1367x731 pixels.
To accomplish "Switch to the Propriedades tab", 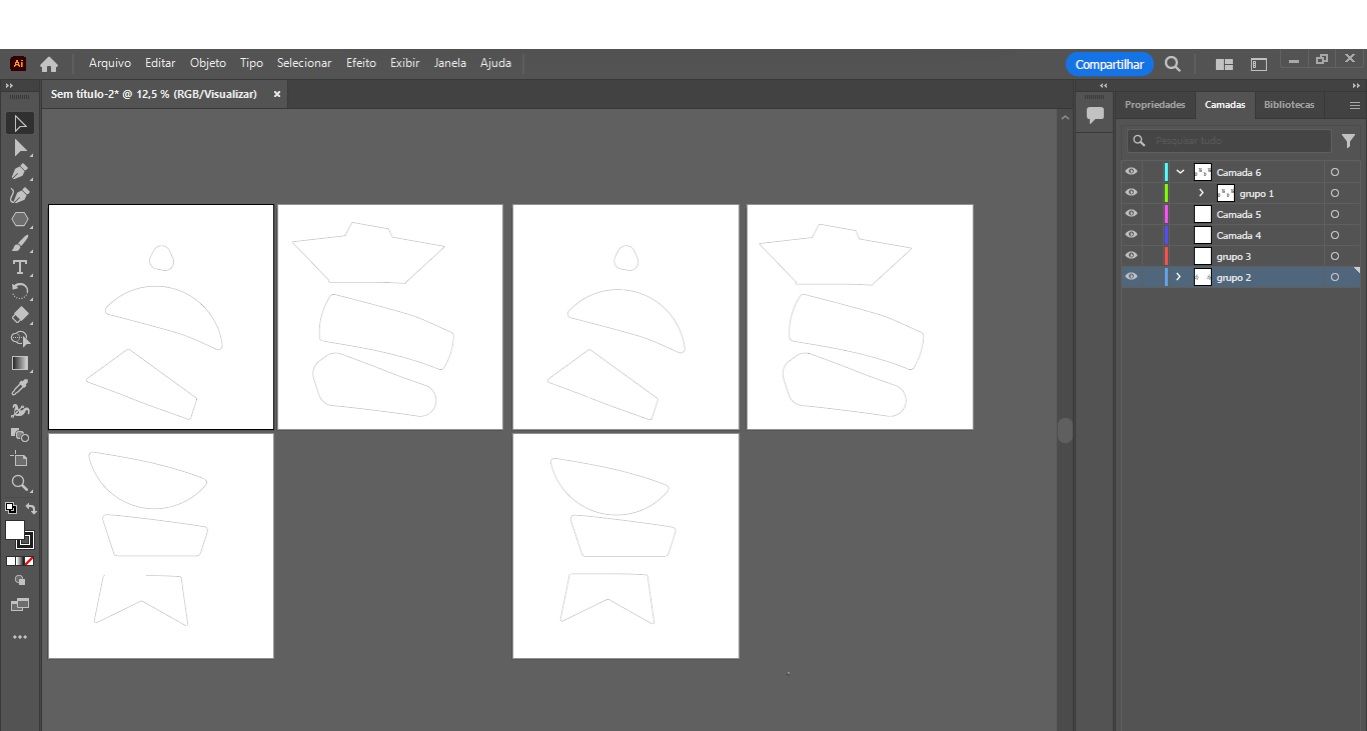I will click(x=1154, y=105).
